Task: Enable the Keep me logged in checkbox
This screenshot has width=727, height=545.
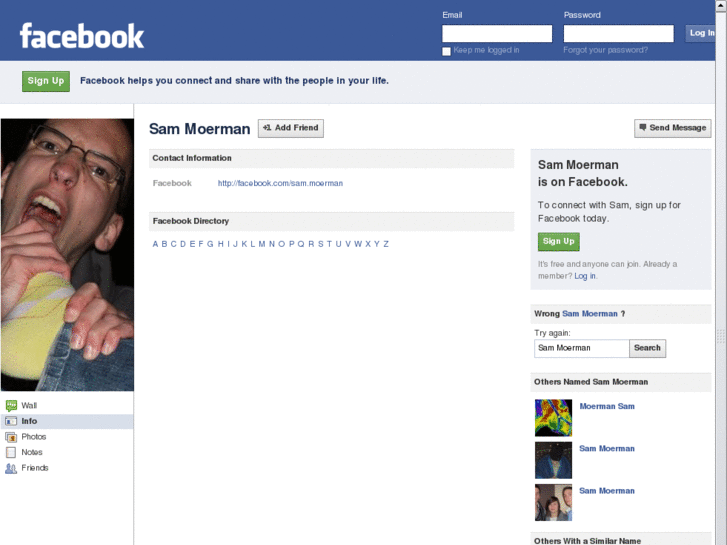Action: click(x=446, y=51)
